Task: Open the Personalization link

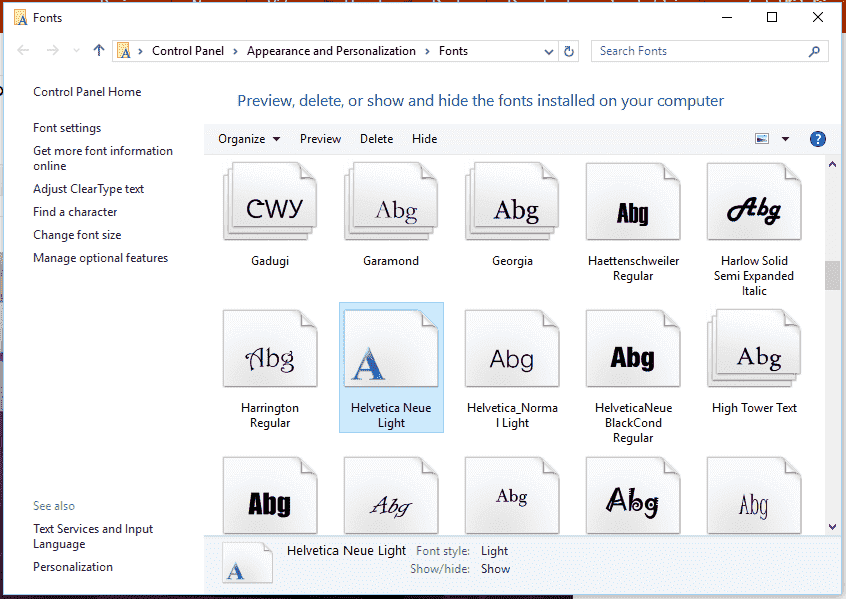Action: [73, 567]
